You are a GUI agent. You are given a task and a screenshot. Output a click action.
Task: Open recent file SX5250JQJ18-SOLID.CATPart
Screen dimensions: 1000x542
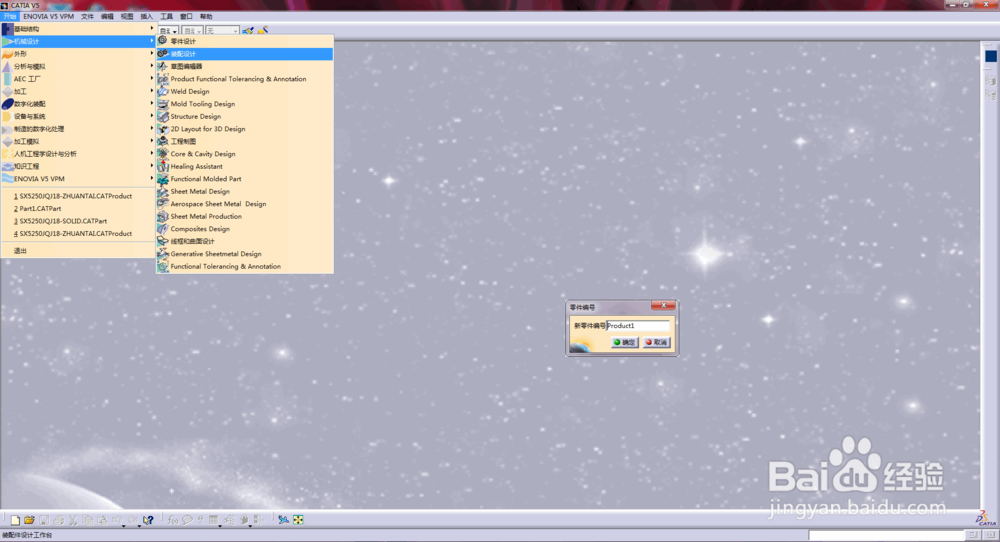point(78,221)
